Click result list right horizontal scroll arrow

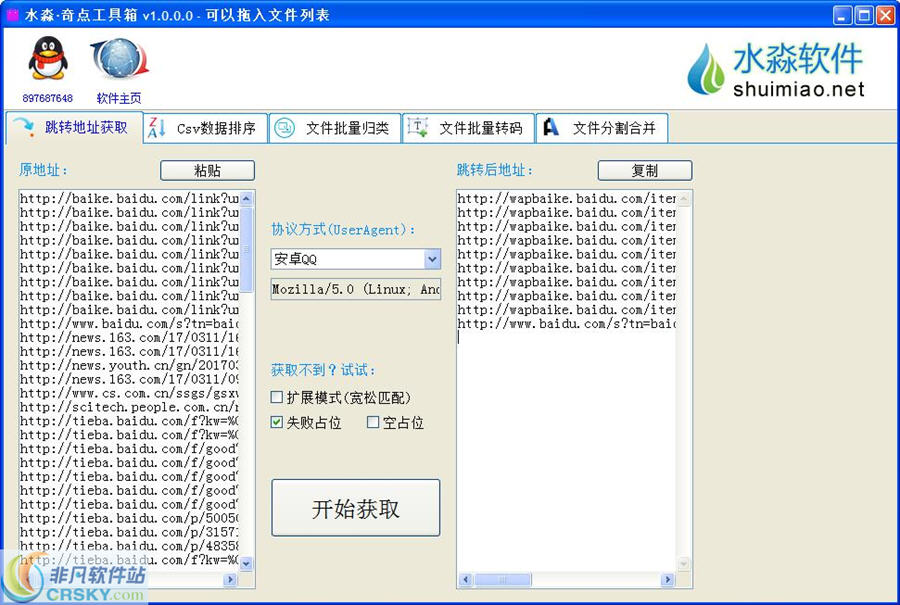click(x=668, y=580)
